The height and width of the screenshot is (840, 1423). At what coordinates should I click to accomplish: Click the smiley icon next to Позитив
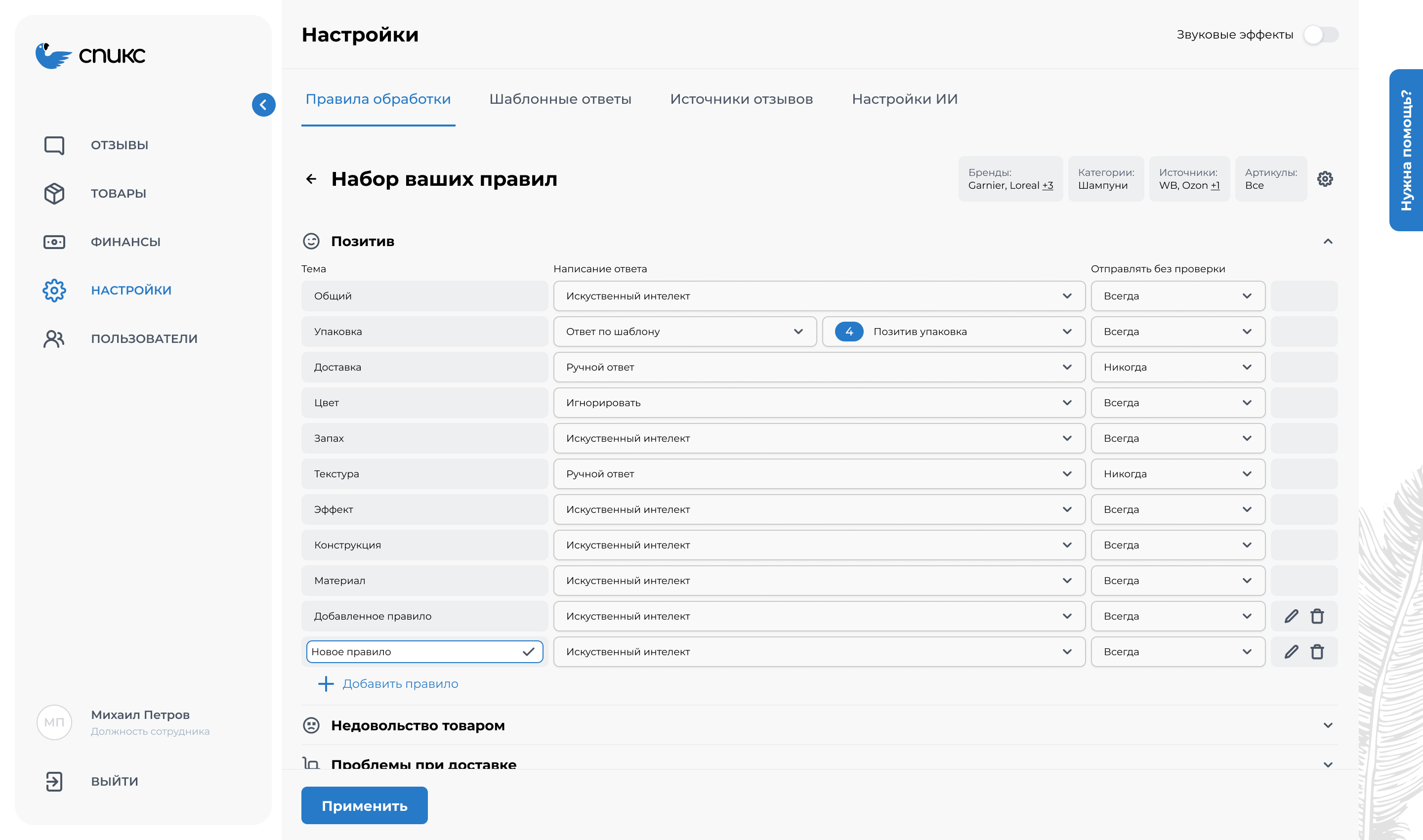(311, 241)
